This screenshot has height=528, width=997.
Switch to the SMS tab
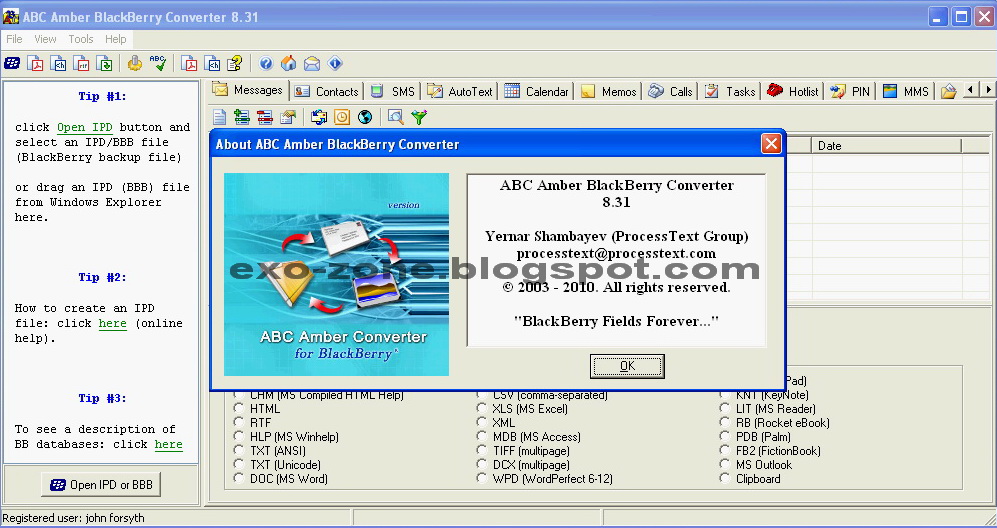pos(393,92)
